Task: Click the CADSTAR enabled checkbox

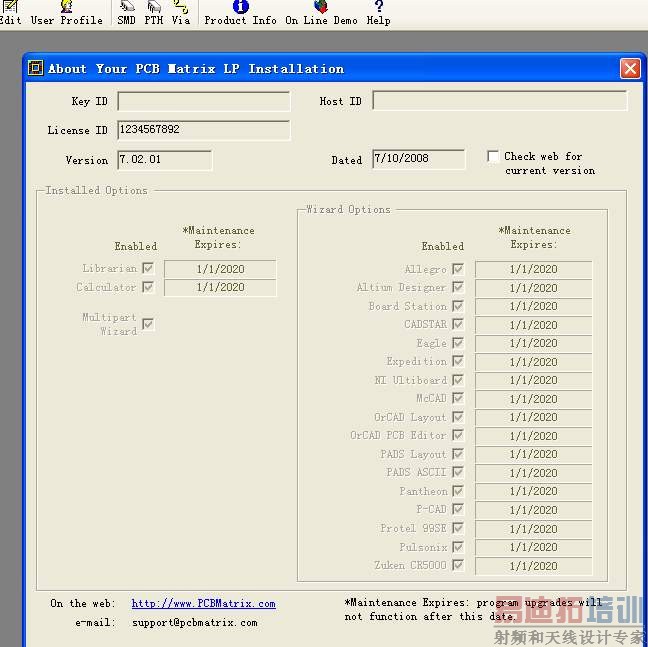Action: pyautogui.click(x=457, y=324)
